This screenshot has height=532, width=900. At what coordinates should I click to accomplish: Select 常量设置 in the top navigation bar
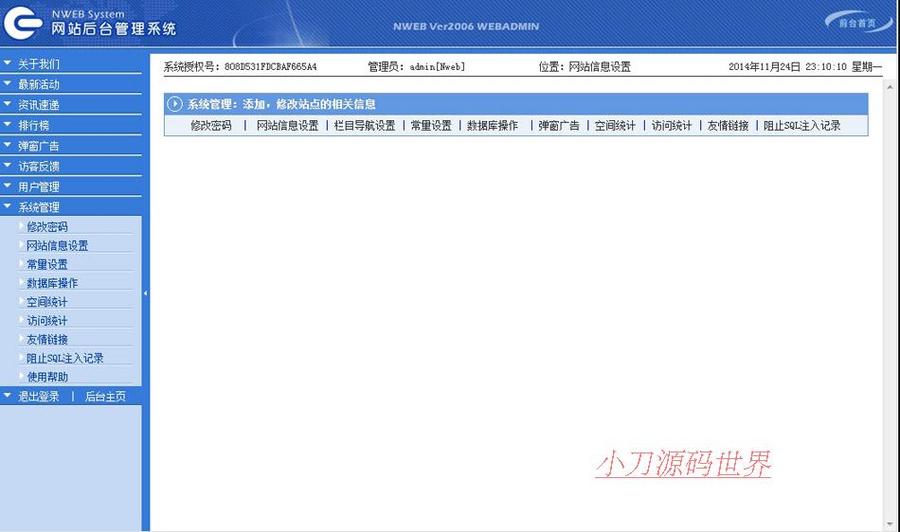click(x=431, y=126)
